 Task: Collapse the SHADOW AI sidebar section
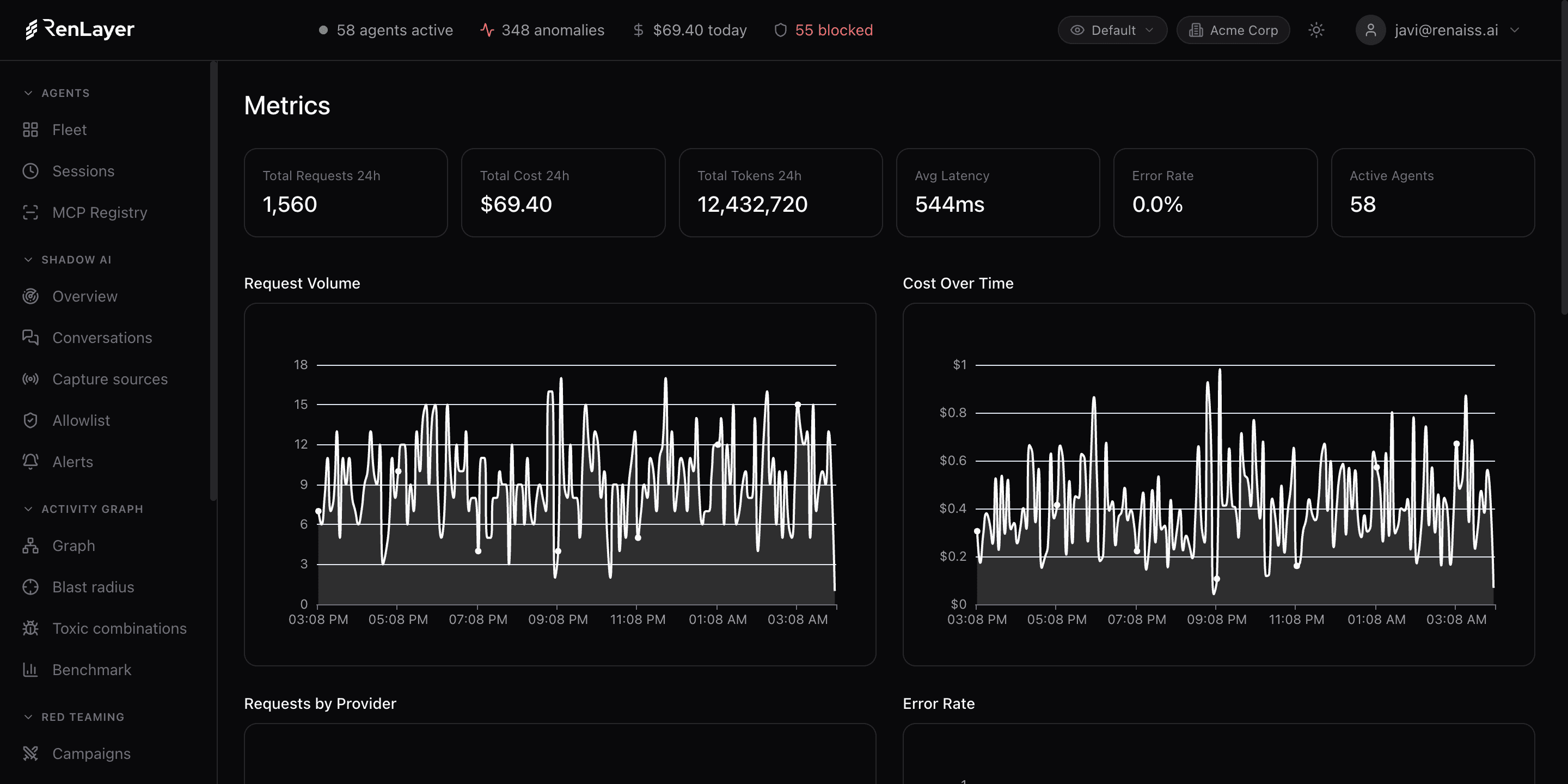(x=68, y=260)
